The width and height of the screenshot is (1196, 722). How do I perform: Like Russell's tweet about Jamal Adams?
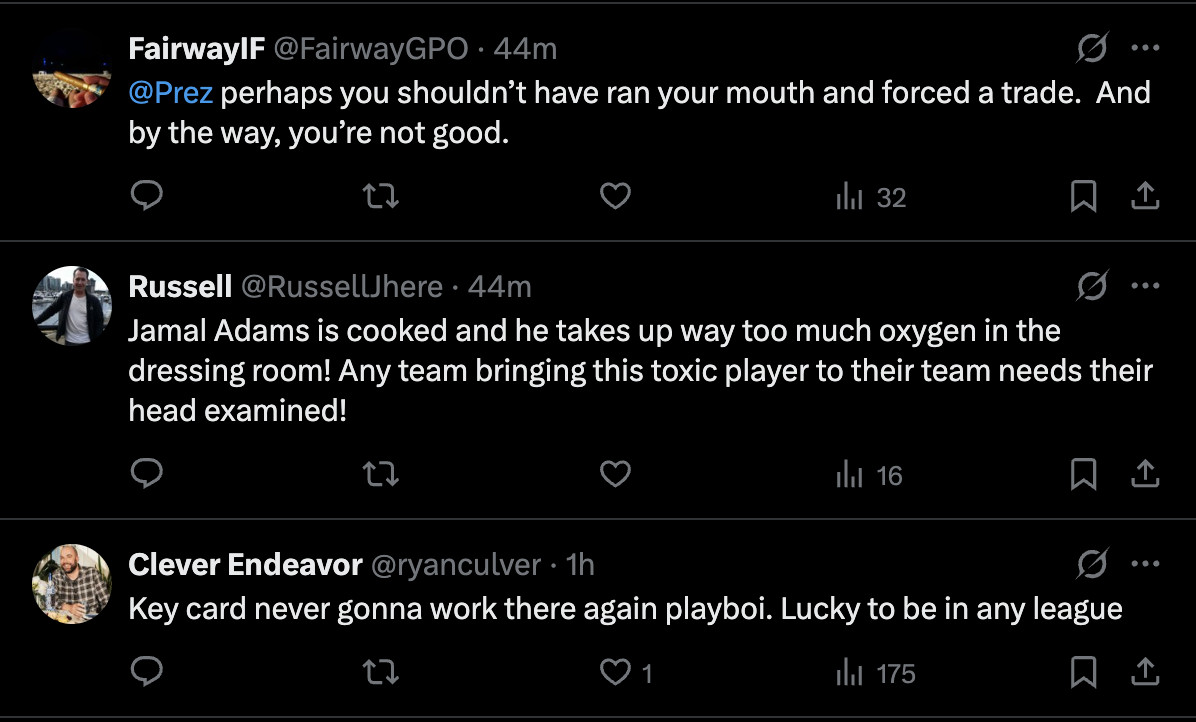click(x=615, y=474)
